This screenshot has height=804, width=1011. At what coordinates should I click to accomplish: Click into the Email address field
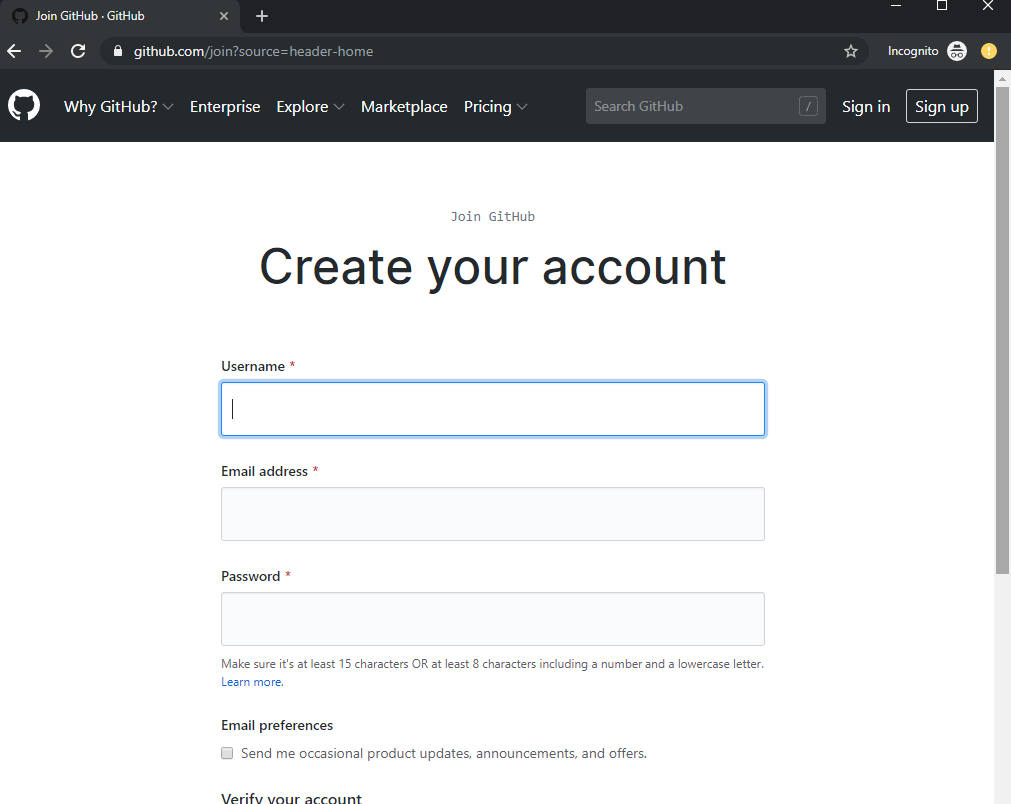click(493, 514)
